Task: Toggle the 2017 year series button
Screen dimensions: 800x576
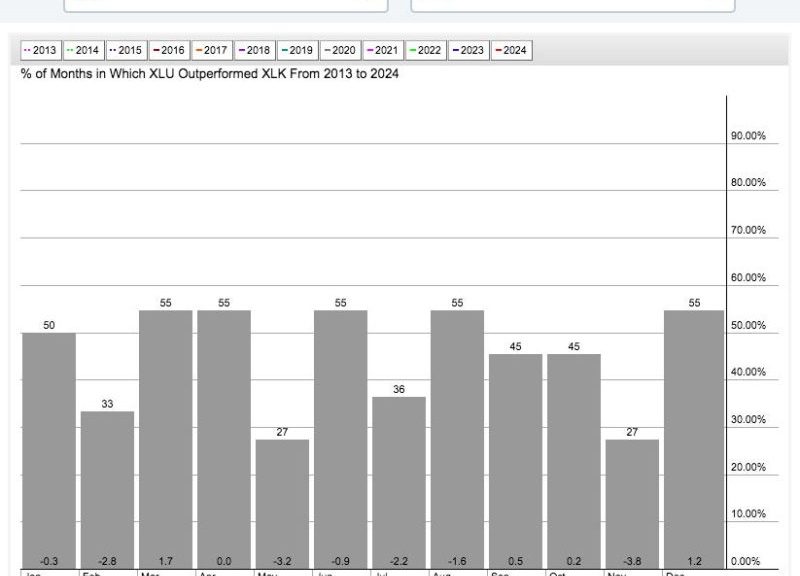Action: [212, 51]
